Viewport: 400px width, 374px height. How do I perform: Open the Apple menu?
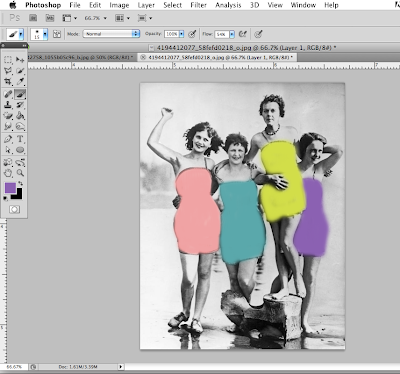(13, 5)
